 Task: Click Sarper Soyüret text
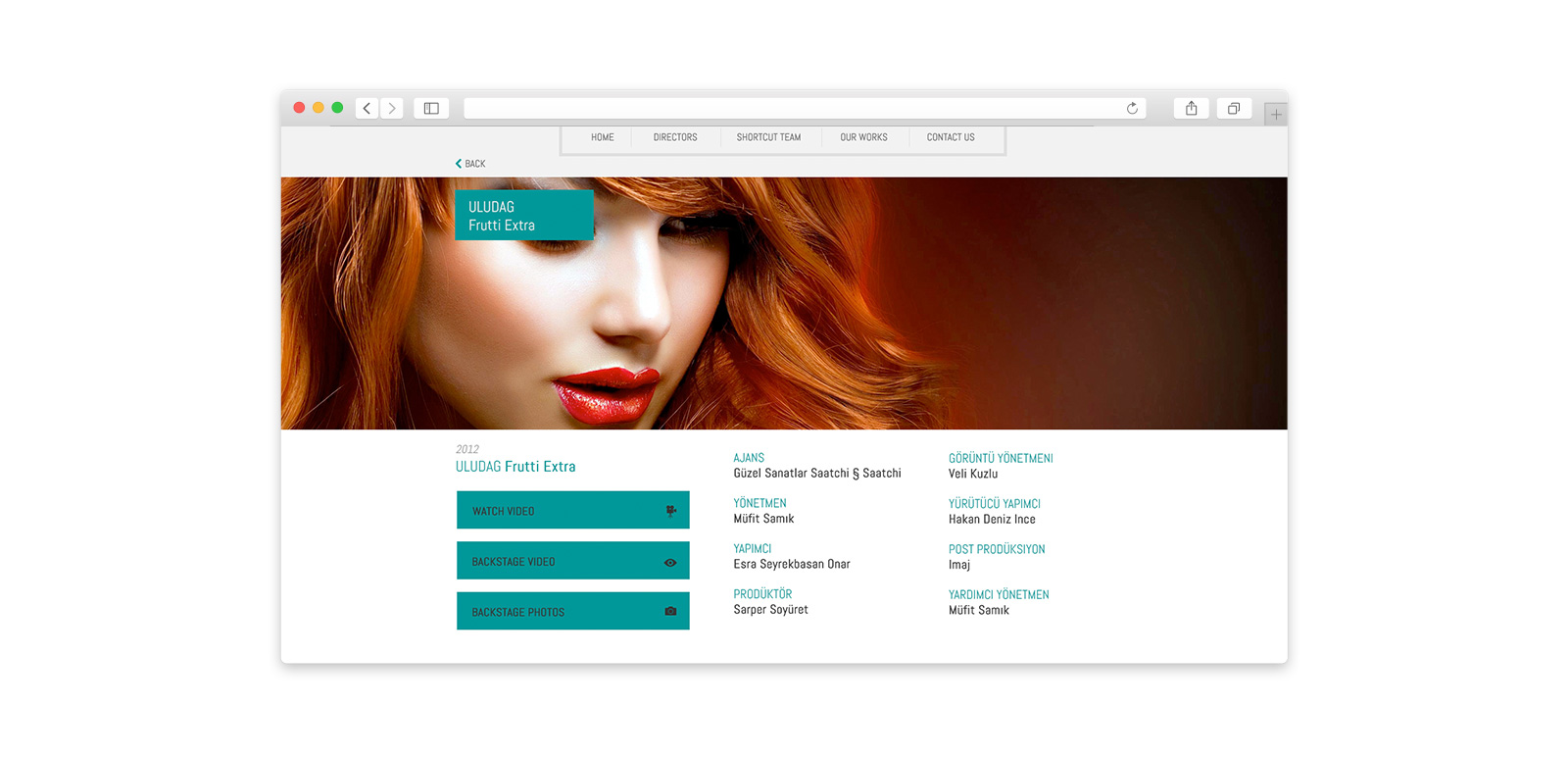(771, 610)
